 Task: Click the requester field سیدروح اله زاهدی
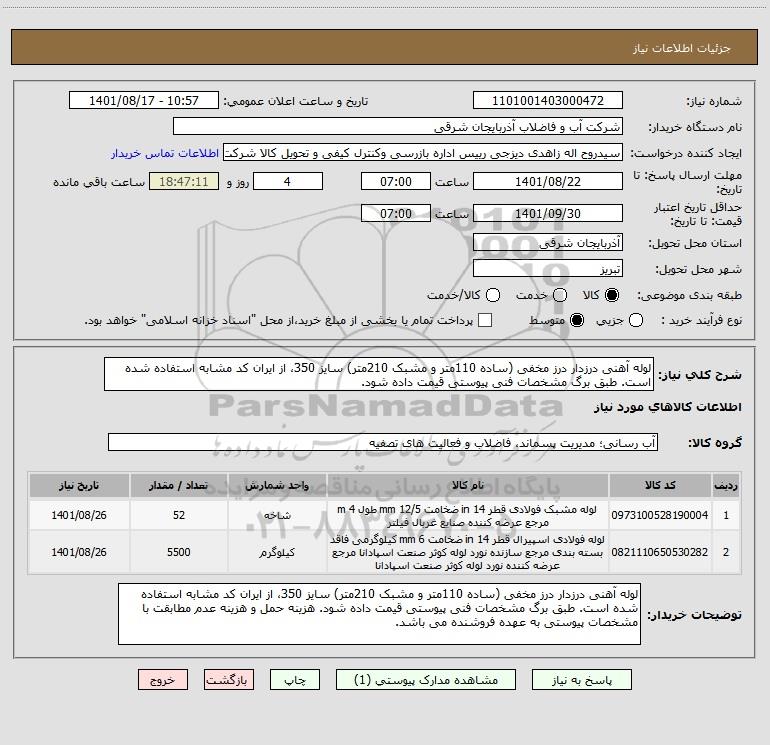point(423,153)
